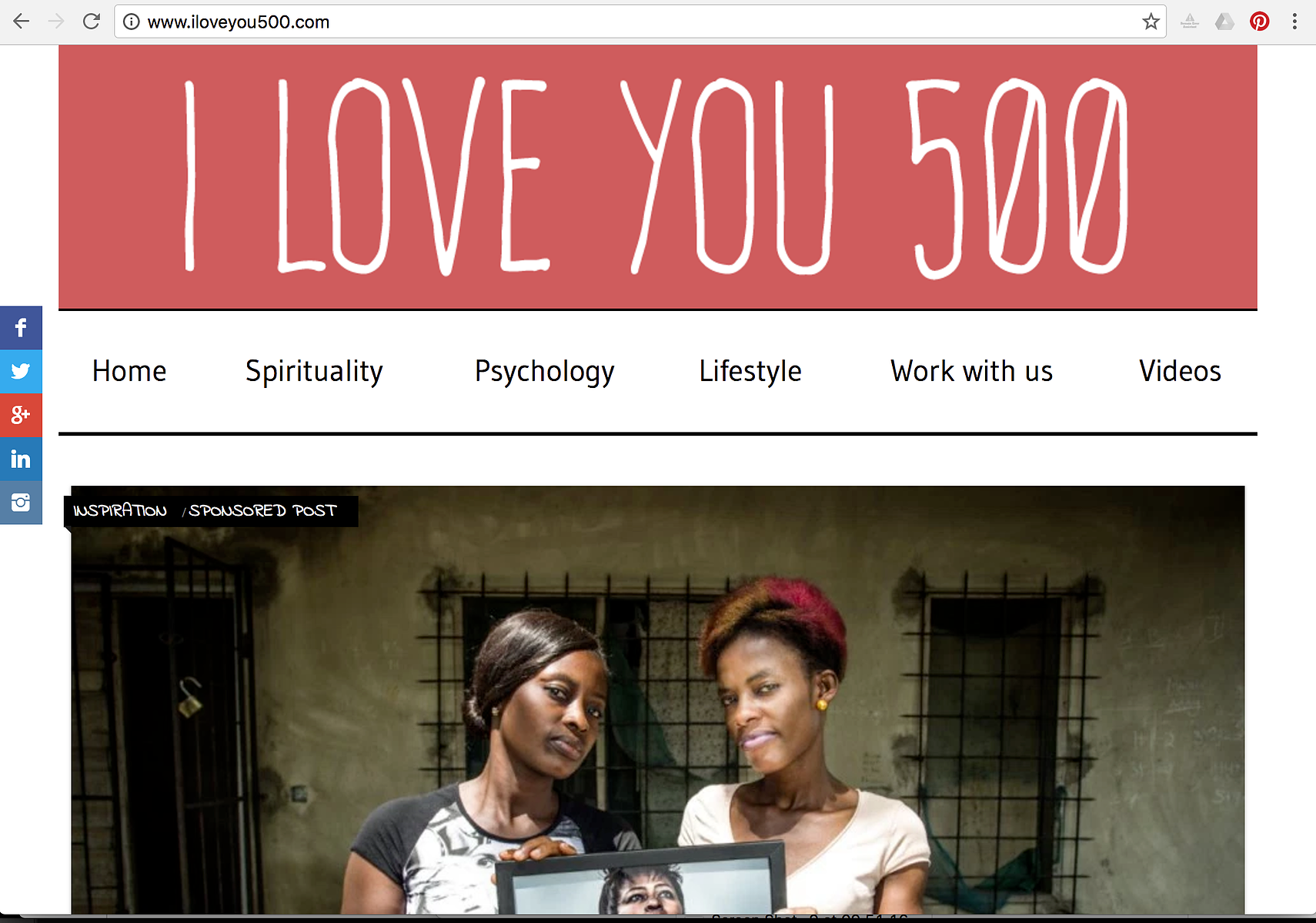Screen dimensions: 1316x923
Task: Open the Home menu item
Action: [x=129, y=371]
